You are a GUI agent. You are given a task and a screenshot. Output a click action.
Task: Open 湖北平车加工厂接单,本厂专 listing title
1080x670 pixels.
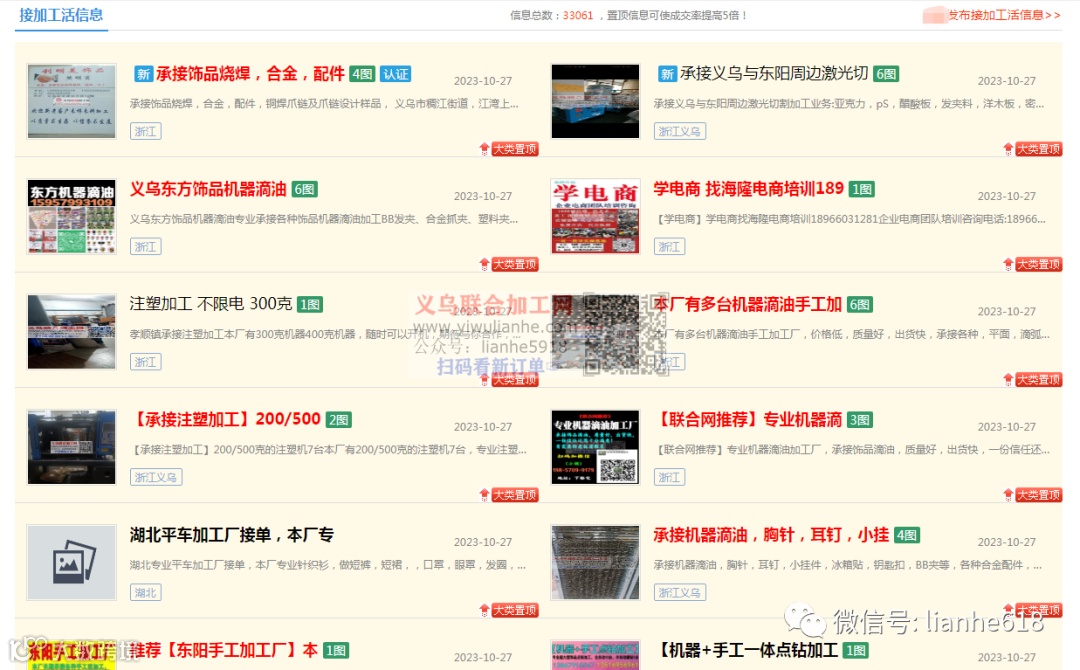pyautogui.click(x=231, y=535)
